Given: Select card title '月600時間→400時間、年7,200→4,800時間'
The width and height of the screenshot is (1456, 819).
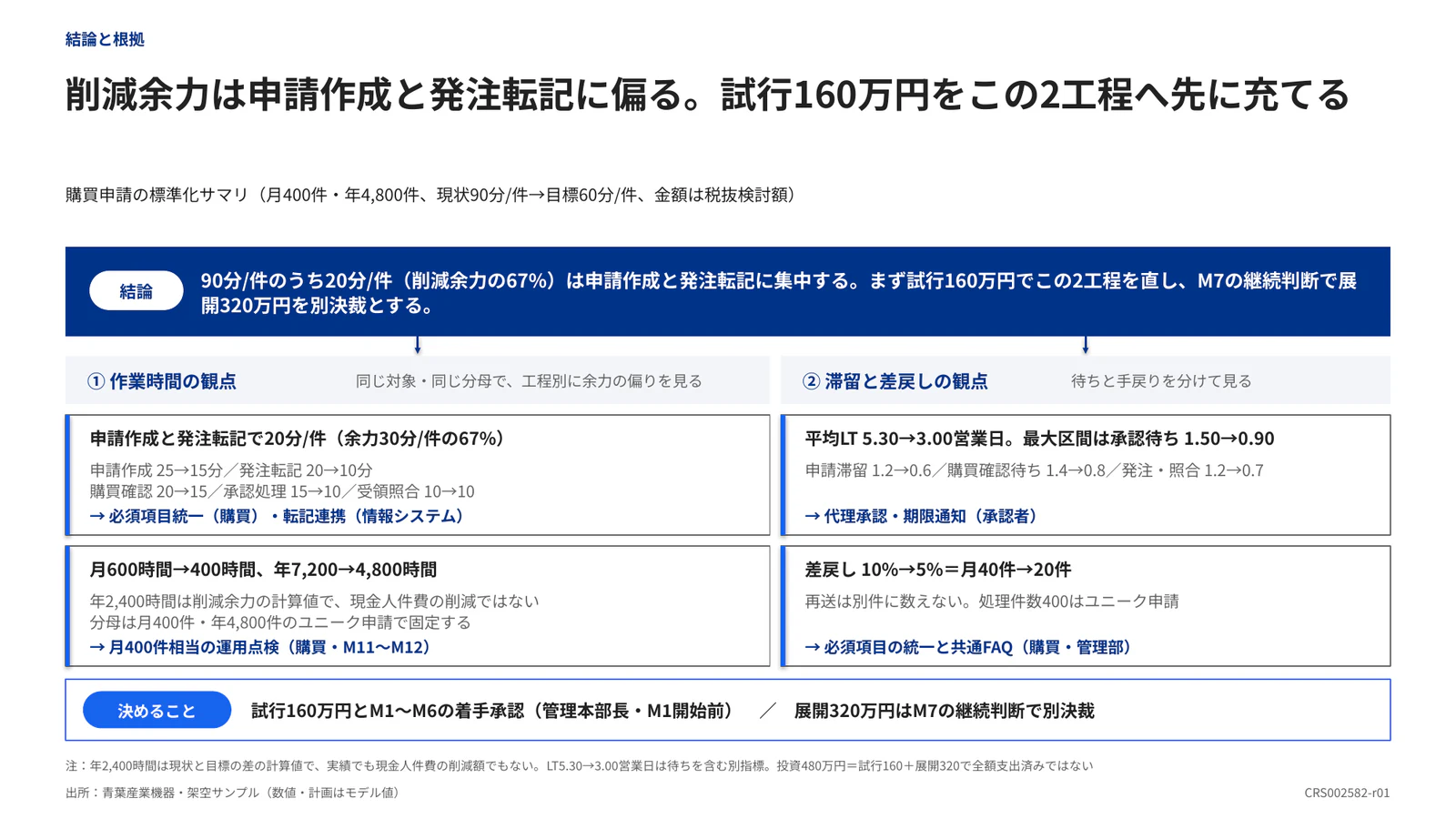Looking at the screenshot, I should click(263, 570).
